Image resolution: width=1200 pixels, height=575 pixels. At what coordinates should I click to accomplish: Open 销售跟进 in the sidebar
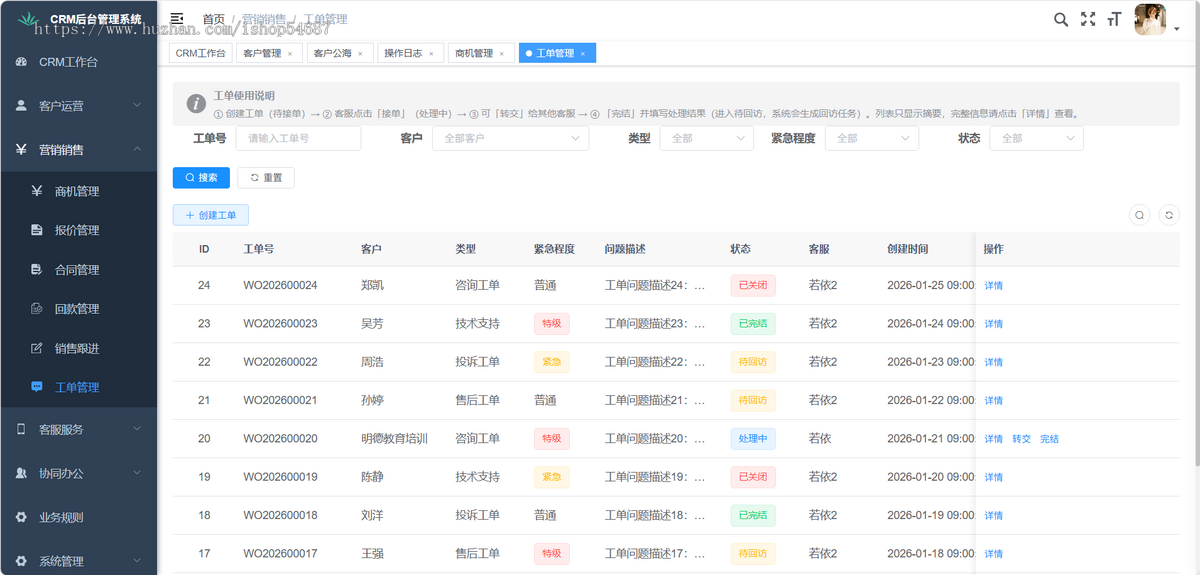pyautogui.click(x=78, y=348)
